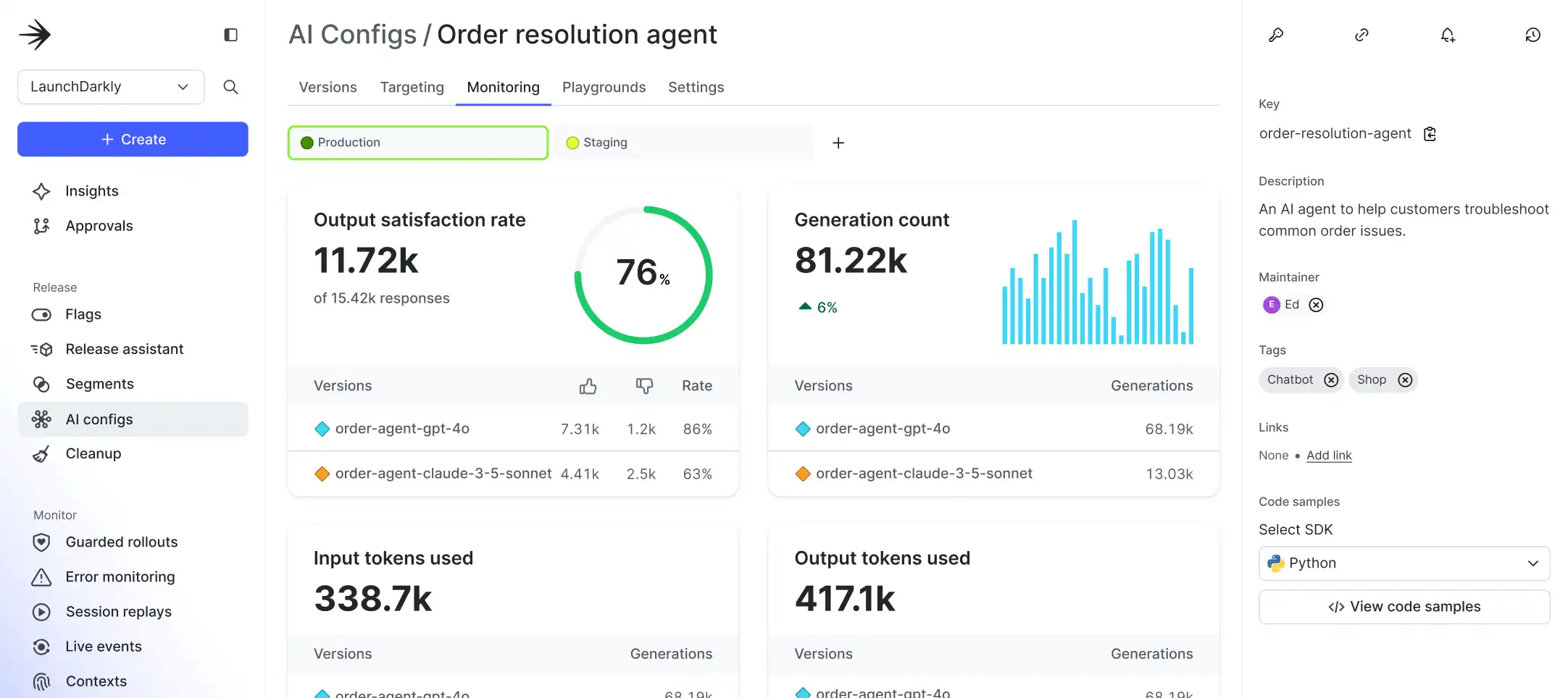Click the Cleanup broom icon

[41, 454]
